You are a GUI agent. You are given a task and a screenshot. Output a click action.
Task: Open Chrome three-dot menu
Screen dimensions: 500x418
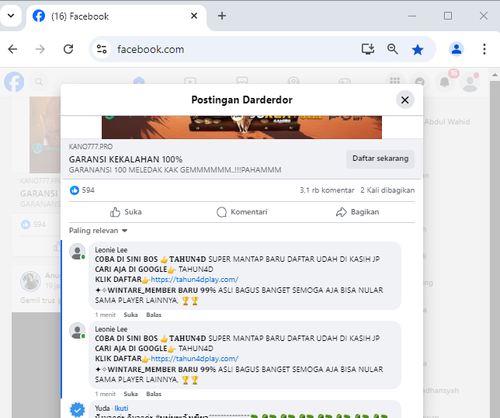[484, 49]
